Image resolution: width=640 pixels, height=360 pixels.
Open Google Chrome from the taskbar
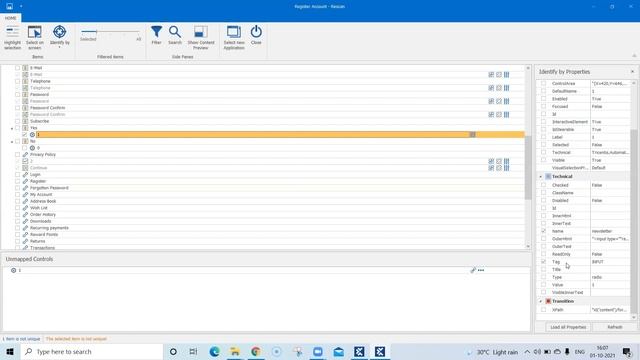(x=256, y=351)
